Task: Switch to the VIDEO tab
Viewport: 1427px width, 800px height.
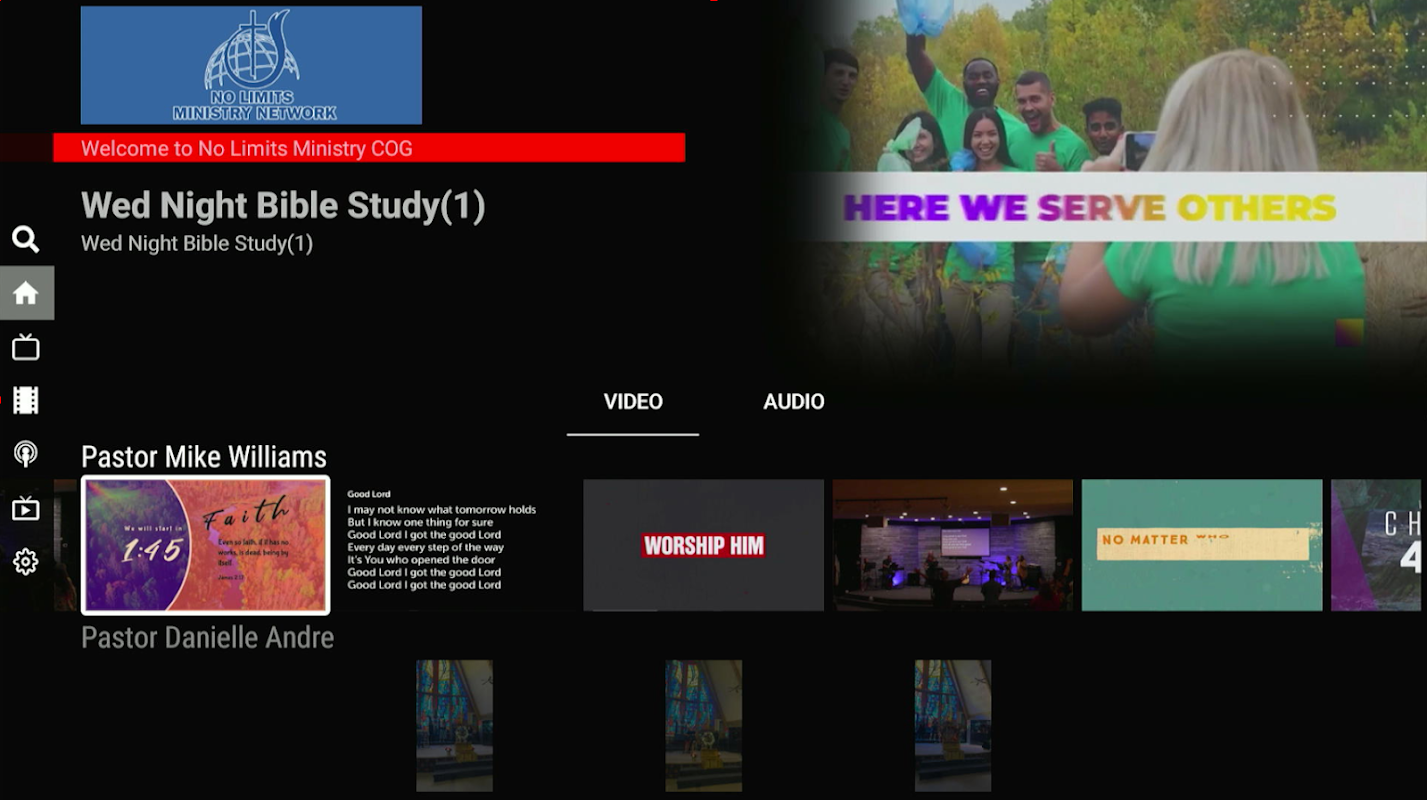Action: [x=633, y=402]
